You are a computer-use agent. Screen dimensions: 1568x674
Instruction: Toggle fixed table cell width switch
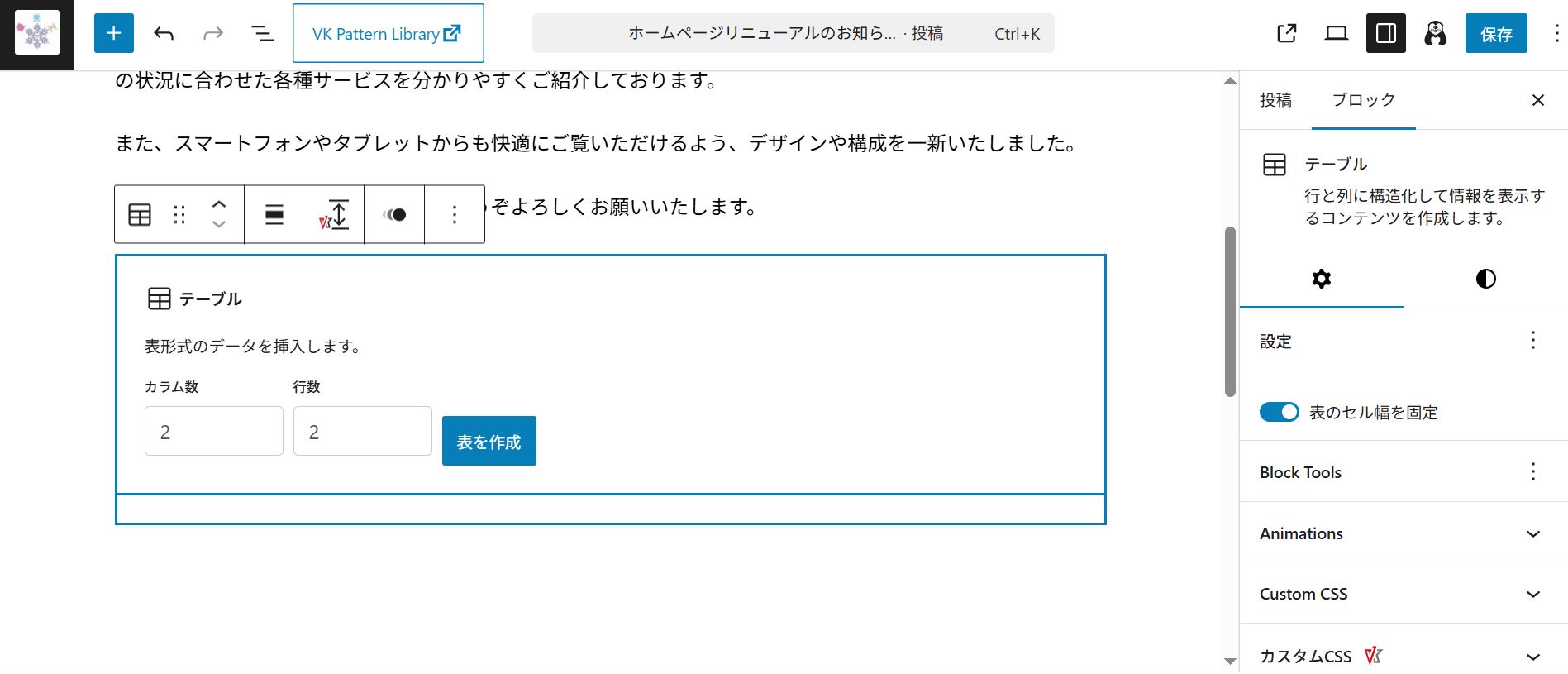(x=1279, y=412)
